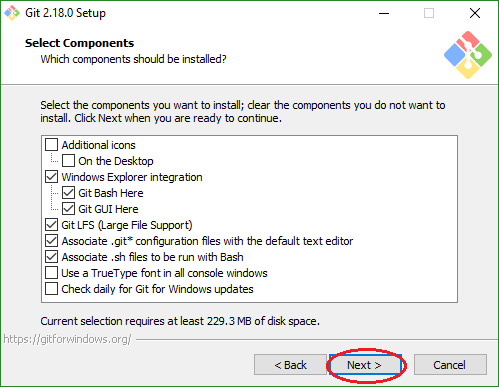Minimize the Git Setup window
Viewport: 499px width, 387px height.
[x=384, y=13]
